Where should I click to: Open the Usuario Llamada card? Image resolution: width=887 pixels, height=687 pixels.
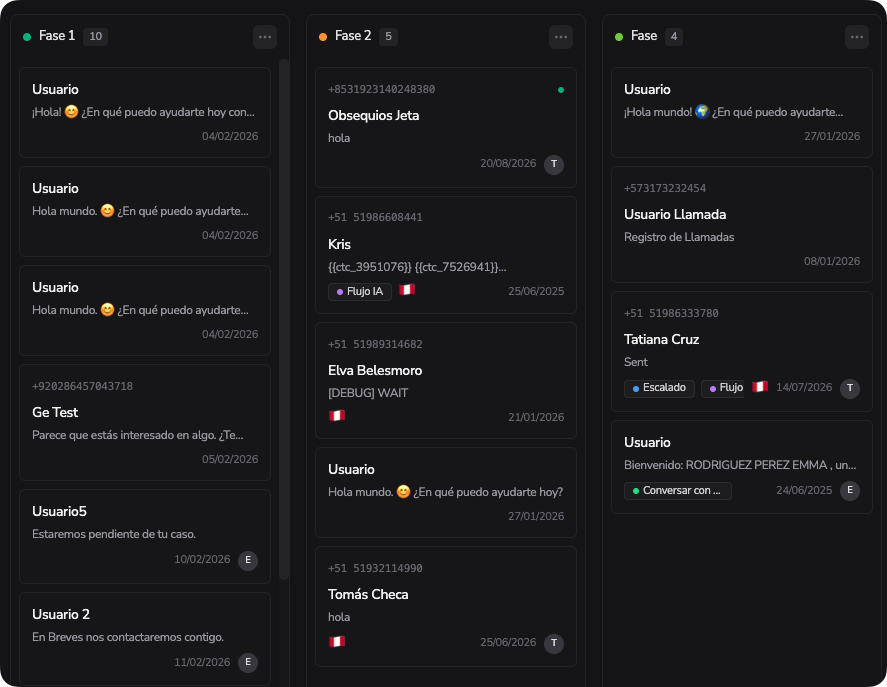point(742,225)
